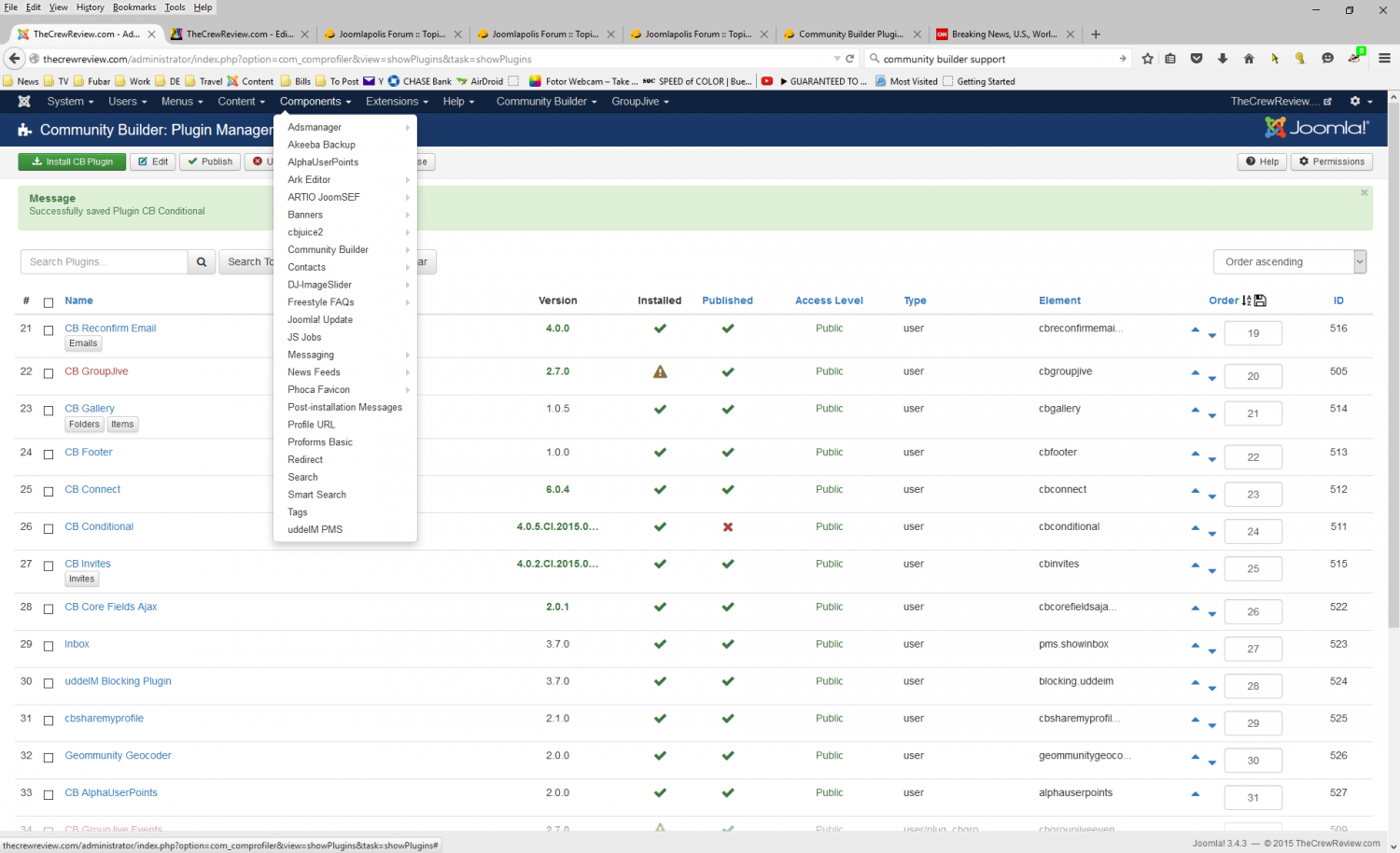Expand the Extensions admin menu

click(397, 102)
